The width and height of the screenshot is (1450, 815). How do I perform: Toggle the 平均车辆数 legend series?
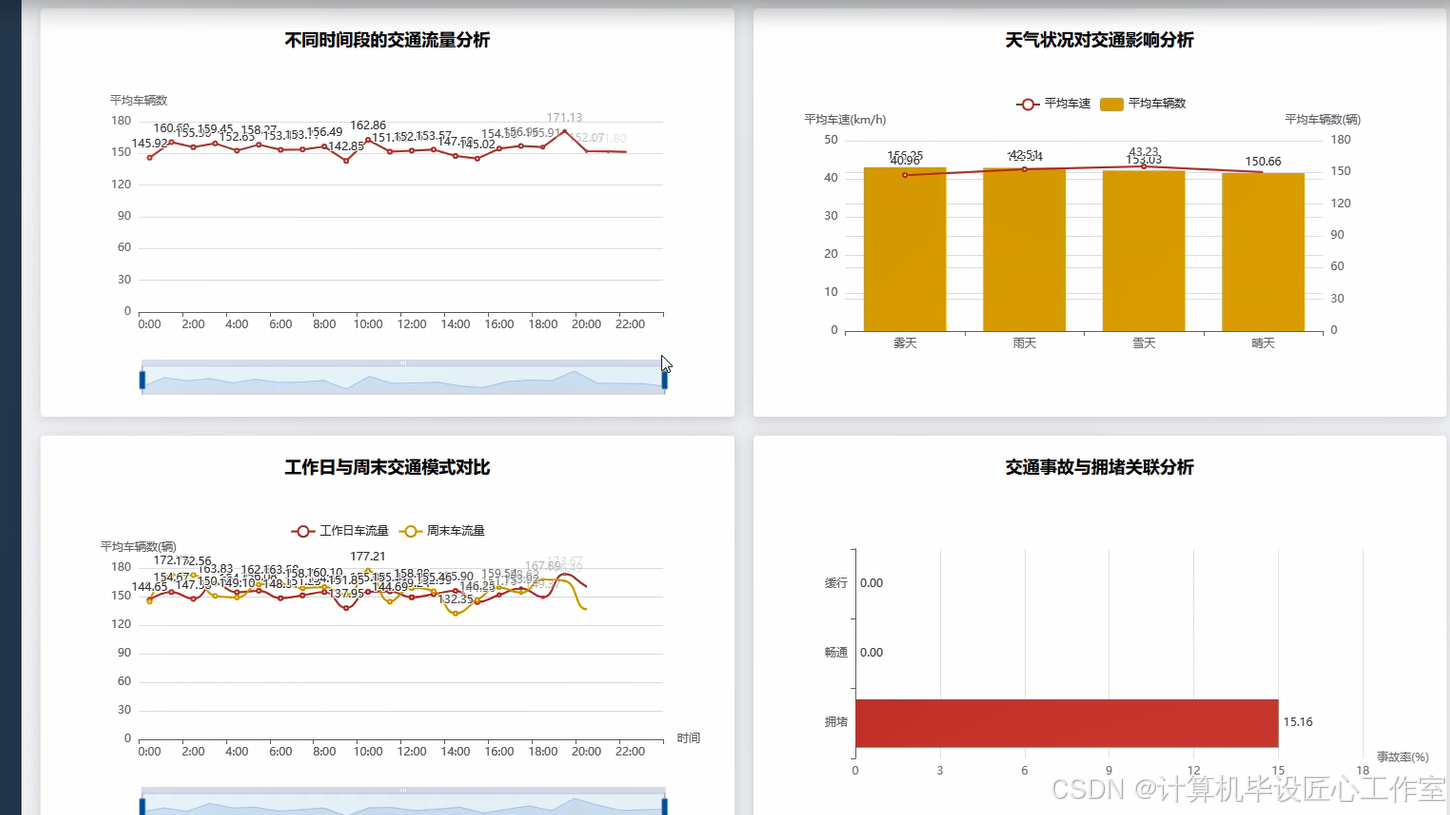(1143, 104)
